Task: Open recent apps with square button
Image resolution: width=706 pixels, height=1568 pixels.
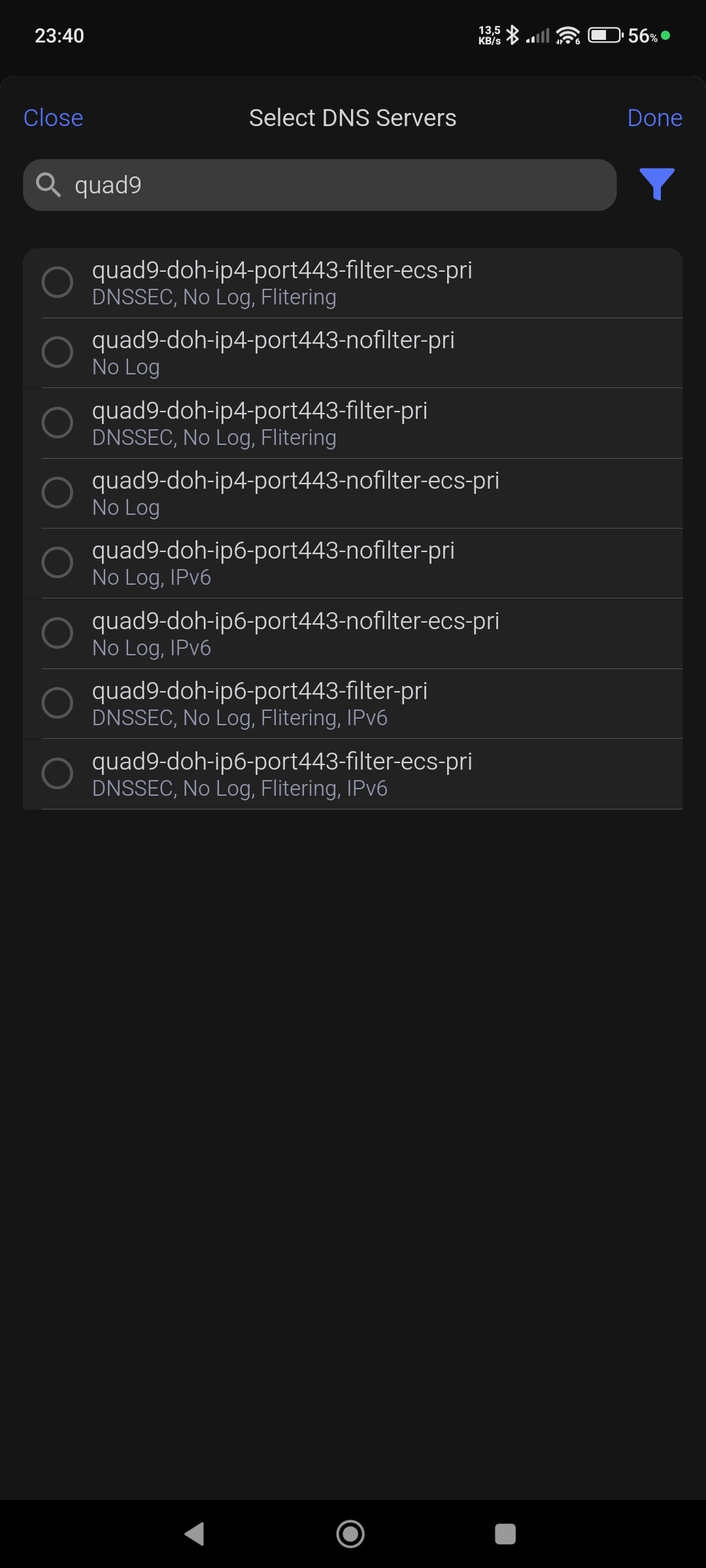Action: coord(505,1533)
